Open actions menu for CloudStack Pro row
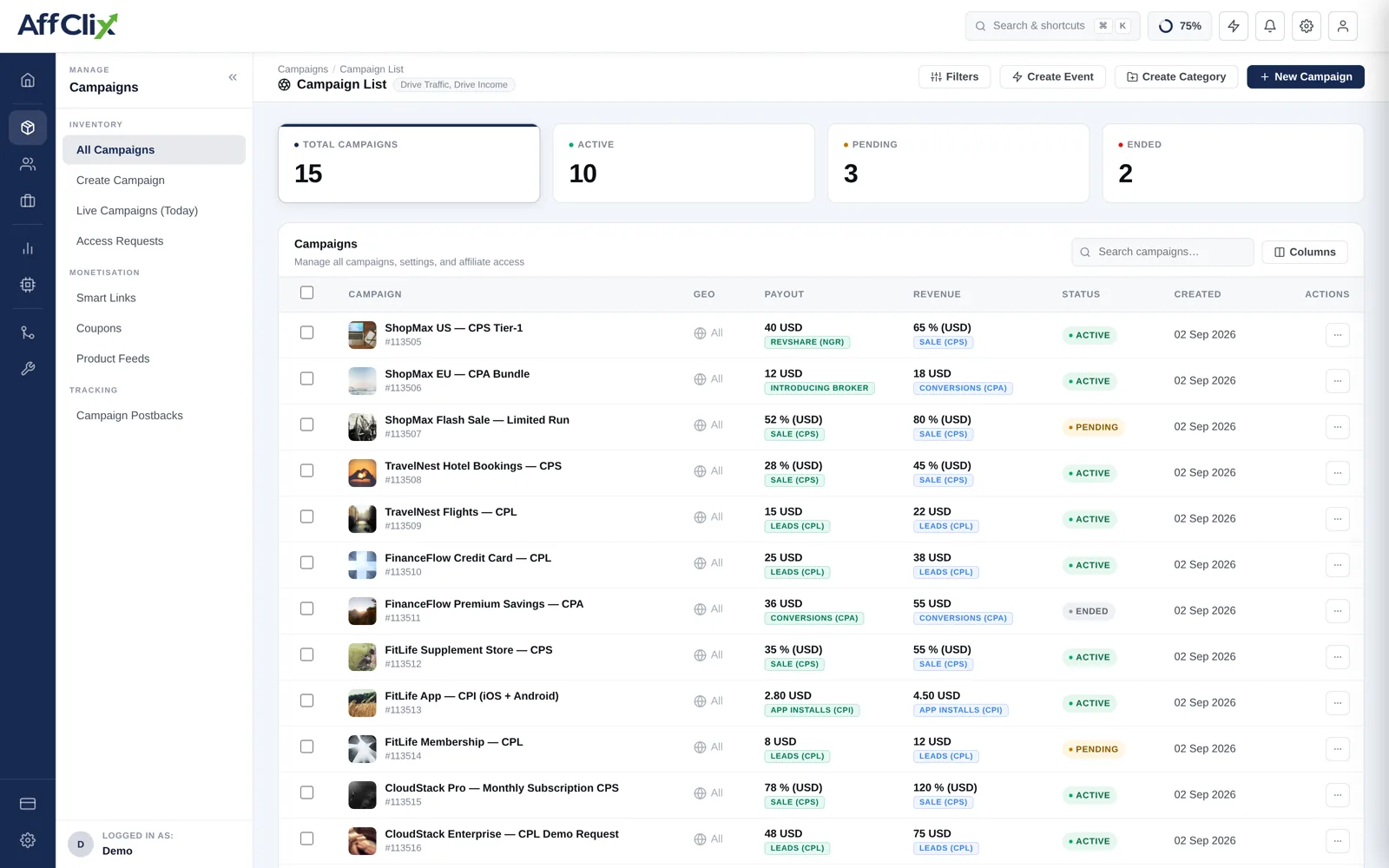1389x868 pixels. [1338, 795]
